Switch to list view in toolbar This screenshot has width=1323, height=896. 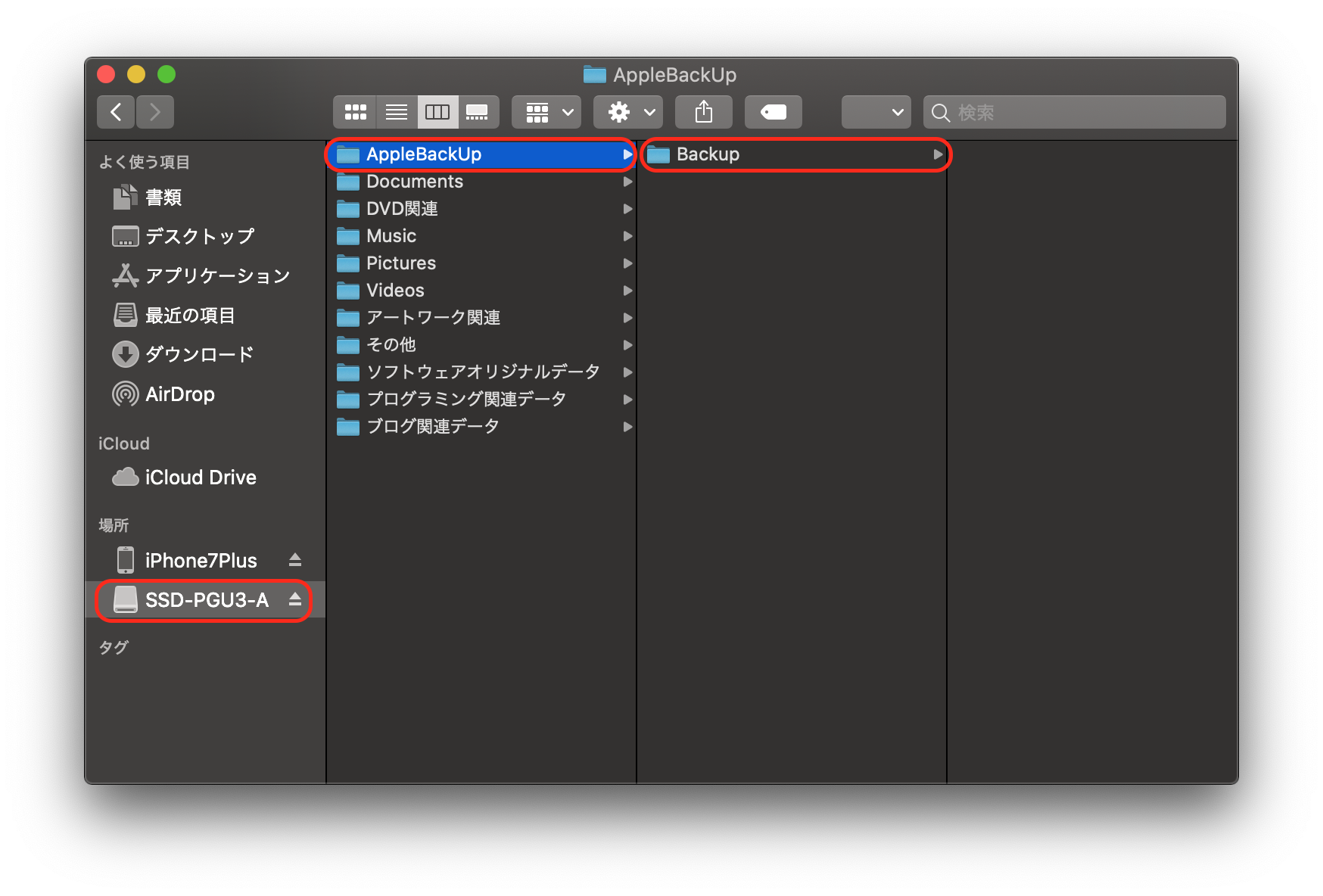[396, 113]
